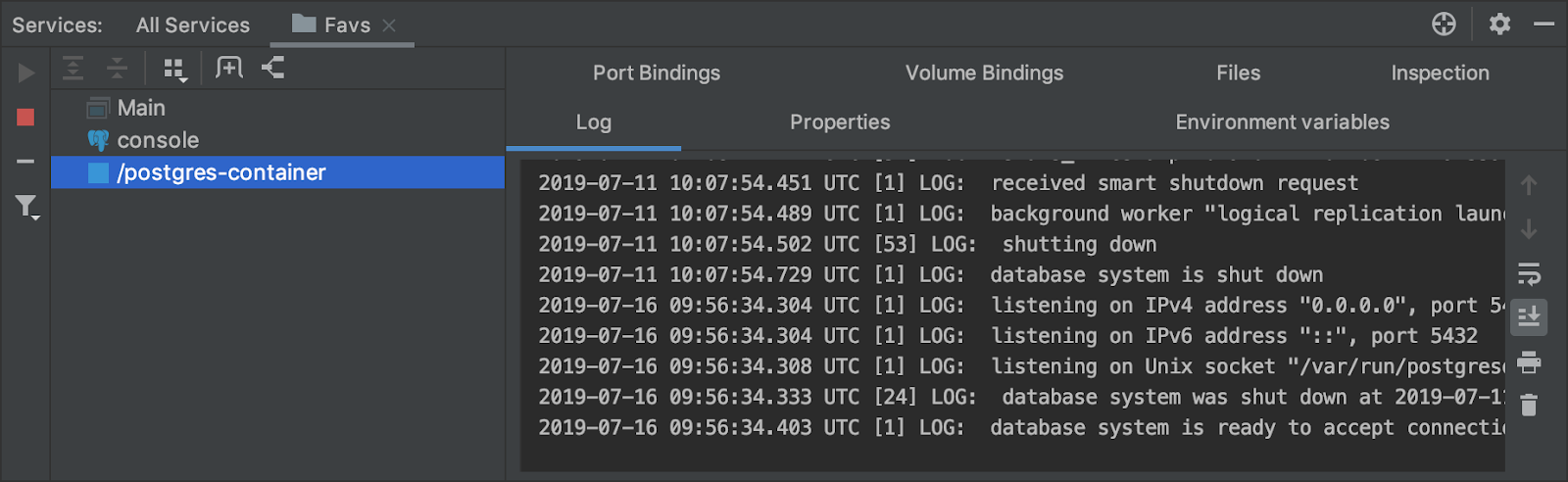Screen dimensions: 1568x482
Task: Open the Environment variables tab
Action: (x=1282, y=122)
